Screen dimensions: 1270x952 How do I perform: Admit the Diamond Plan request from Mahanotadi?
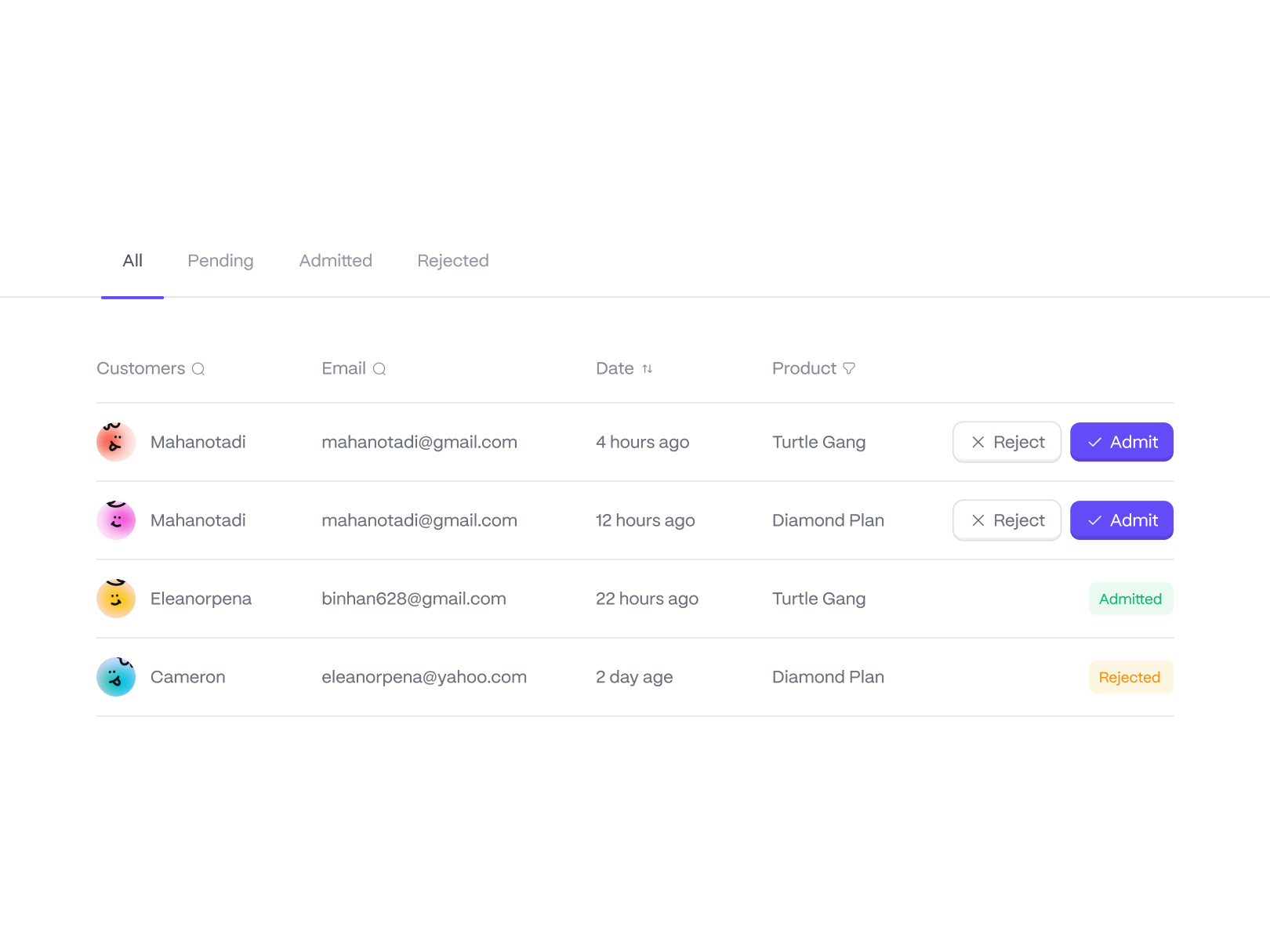click(x=1121, y=519)
